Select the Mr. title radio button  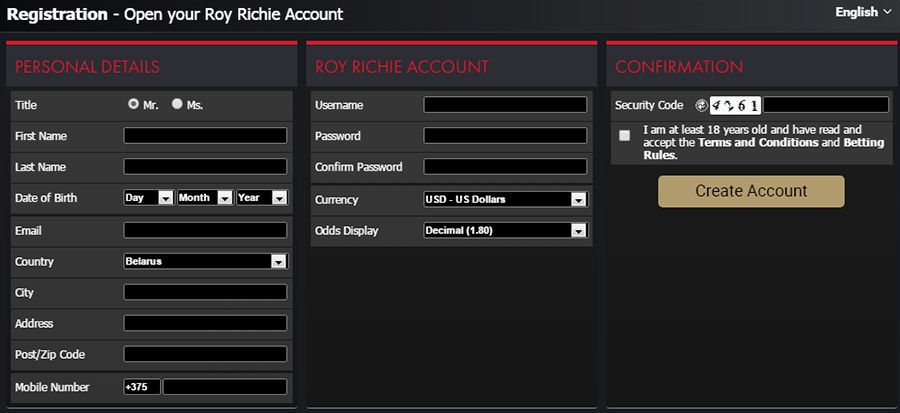coord(134,104)
